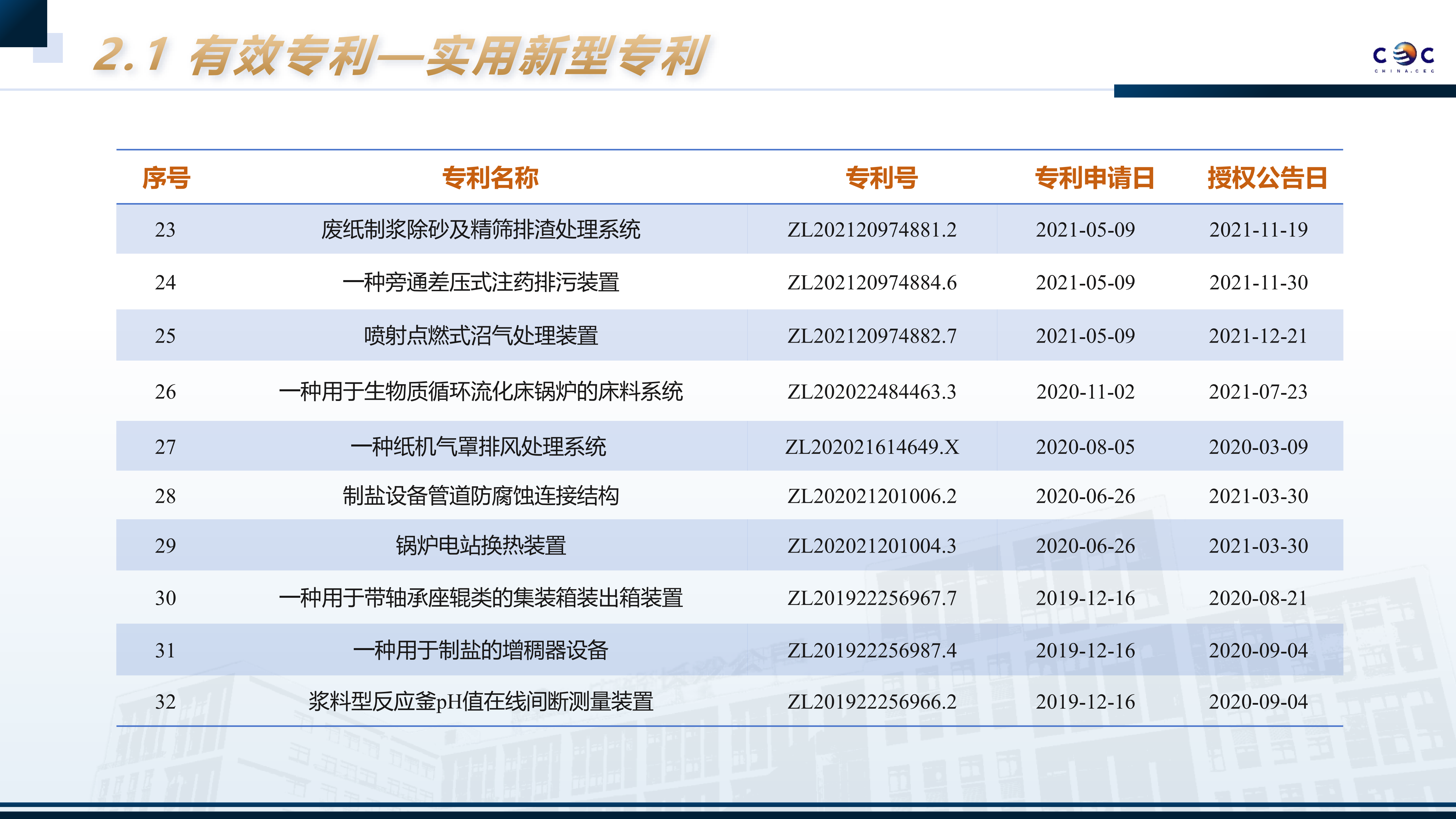Click the 授权公告日 column header
1456x819 pixels.
click(1267, 177)
